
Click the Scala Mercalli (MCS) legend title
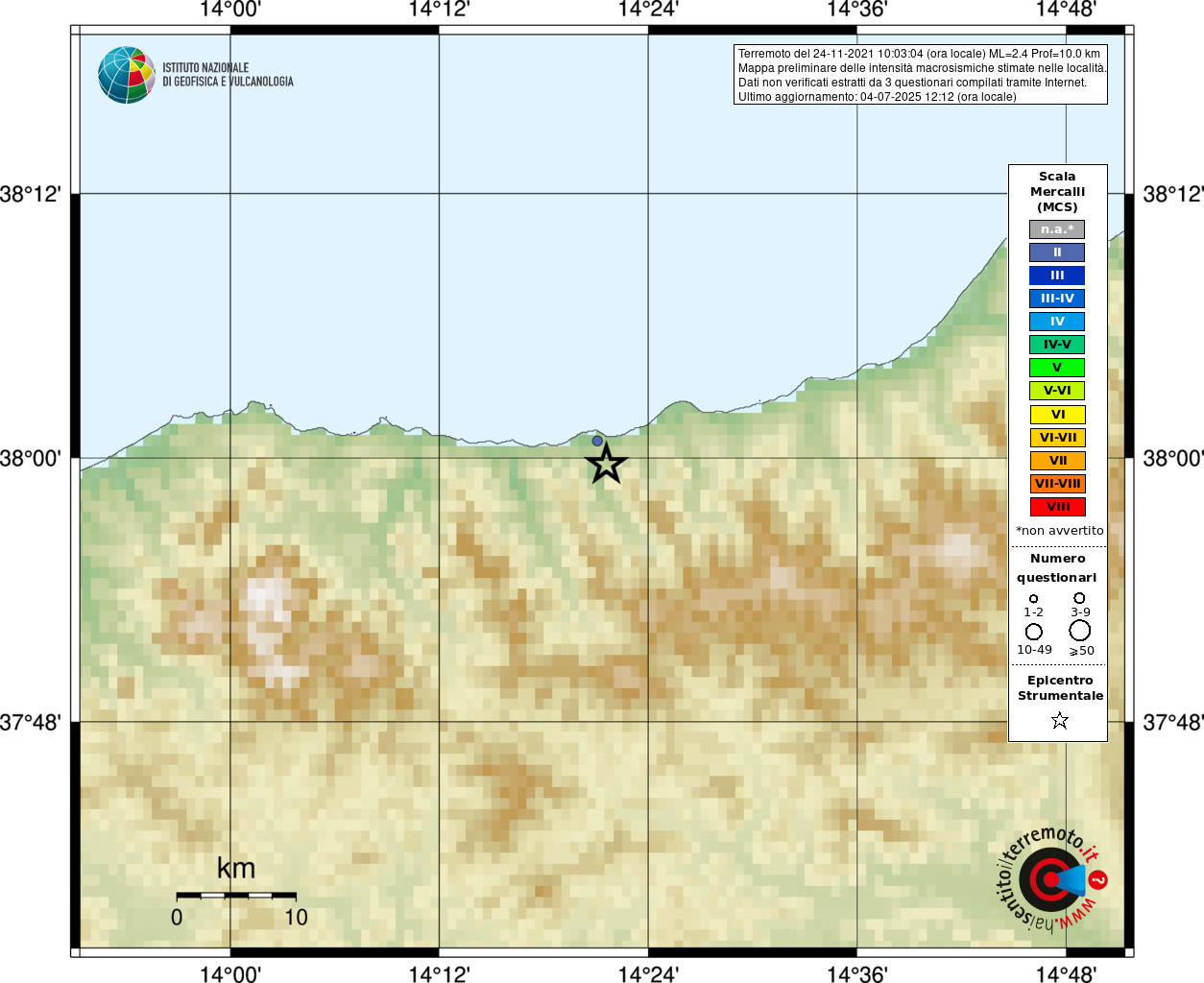pos(1057,192)
